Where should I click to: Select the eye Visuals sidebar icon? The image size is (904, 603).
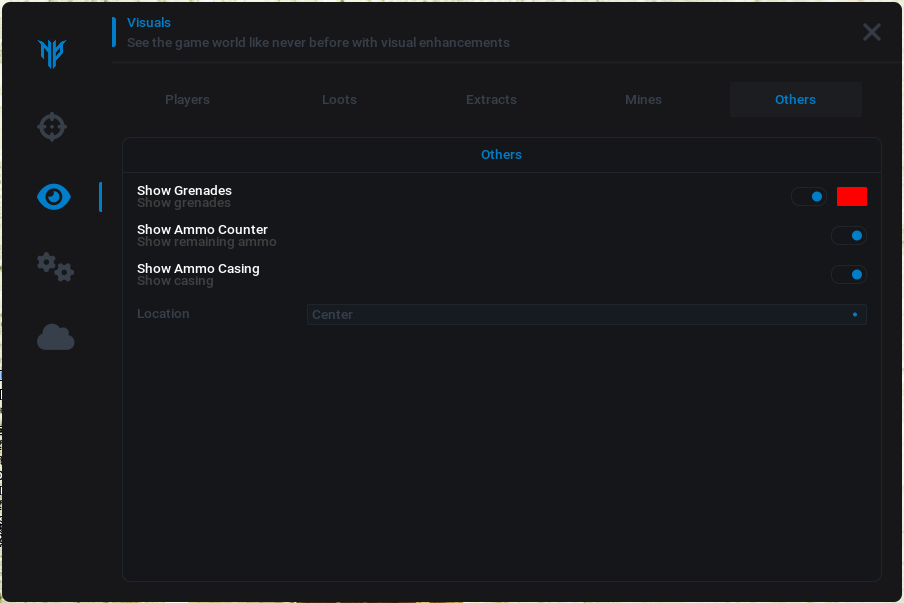[54, 197]
